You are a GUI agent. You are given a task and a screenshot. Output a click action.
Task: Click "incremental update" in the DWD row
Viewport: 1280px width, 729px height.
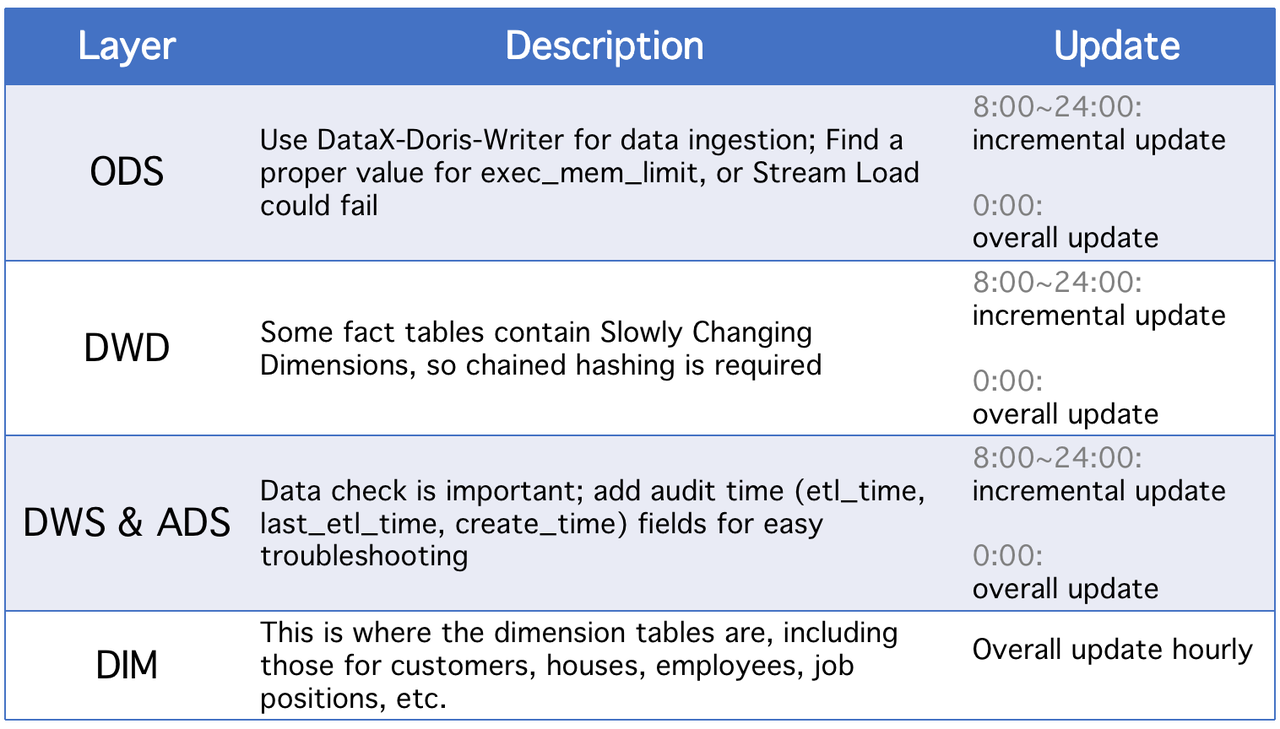click(x=1098, y=316)
